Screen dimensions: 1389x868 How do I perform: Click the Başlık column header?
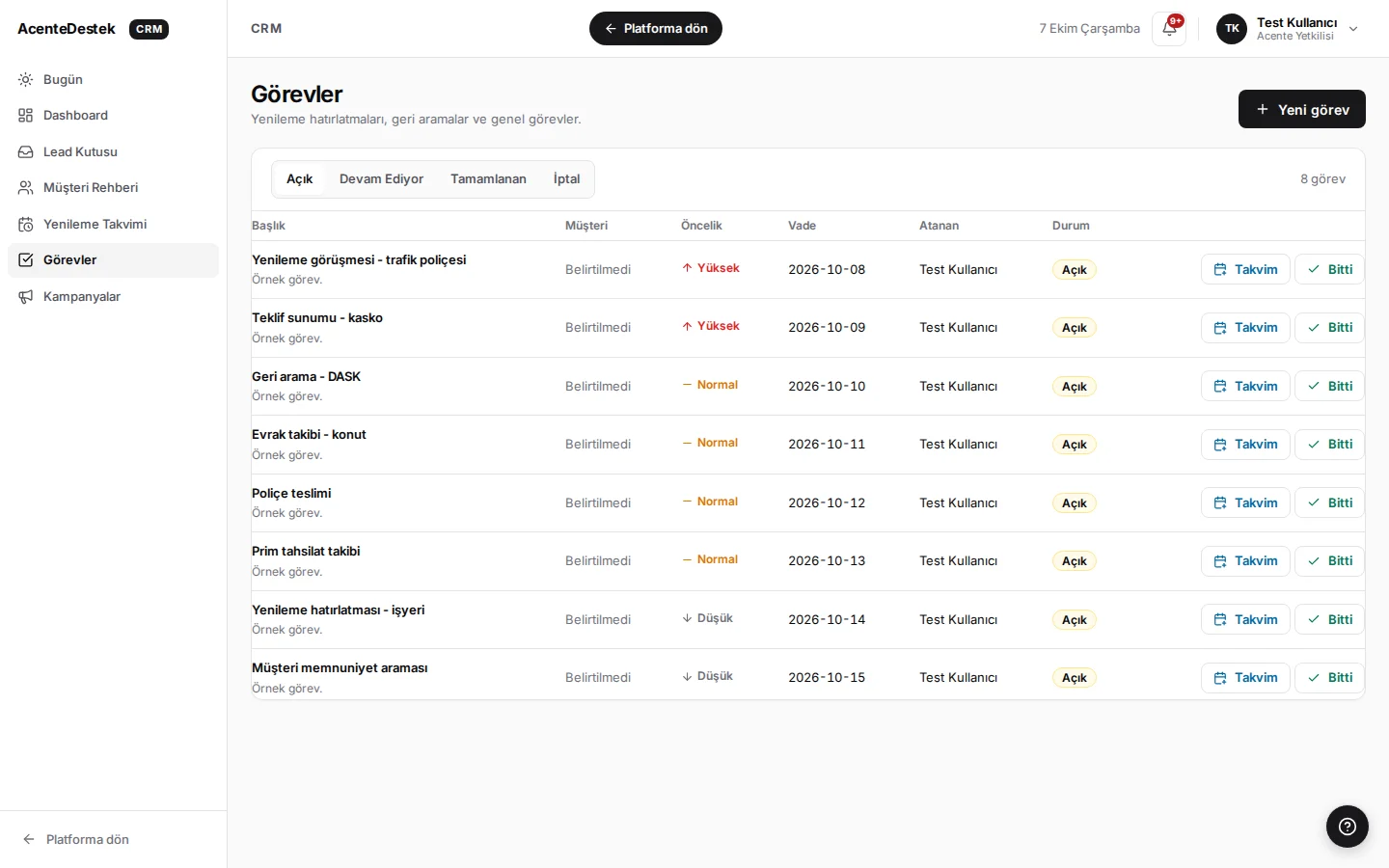pyautogui.click(x=268, y=226)
